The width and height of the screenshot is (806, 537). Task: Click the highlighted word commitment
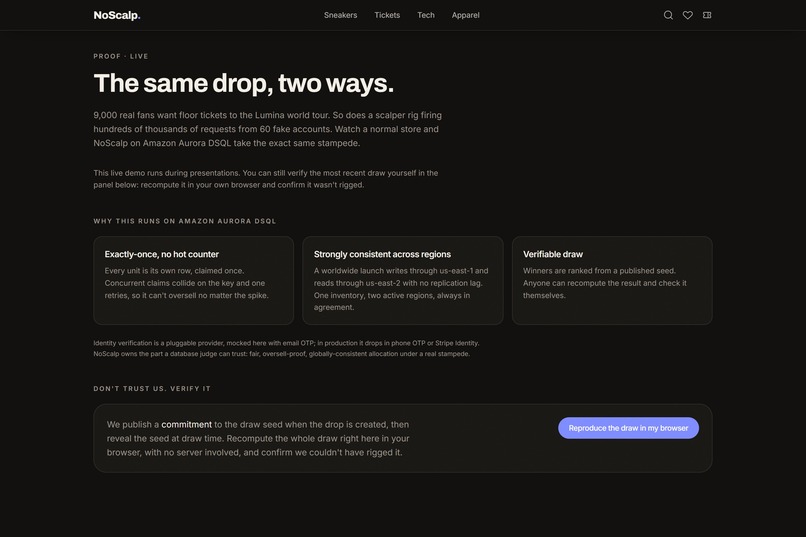187,424
